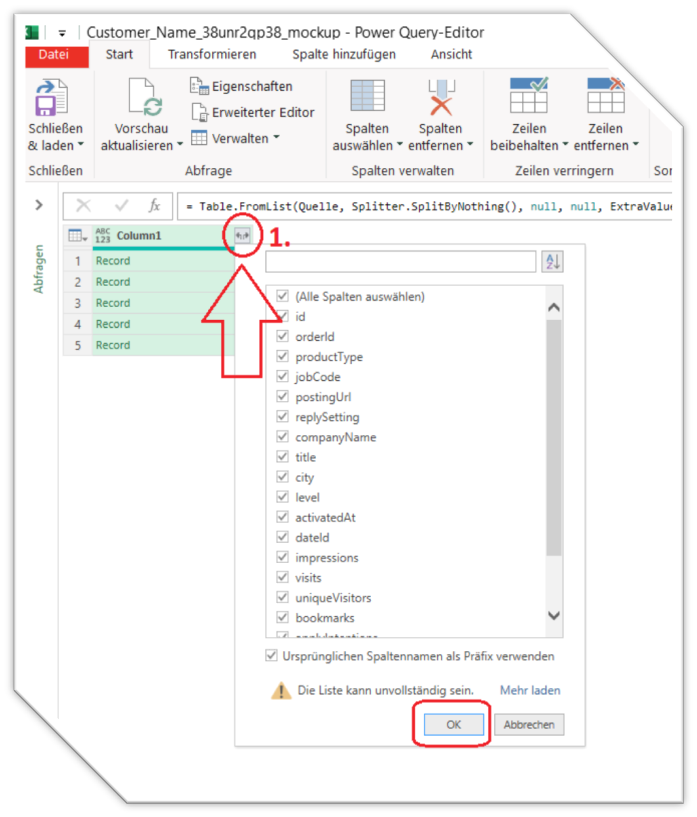Click the Eigenschaften icon

click(199, 87)
